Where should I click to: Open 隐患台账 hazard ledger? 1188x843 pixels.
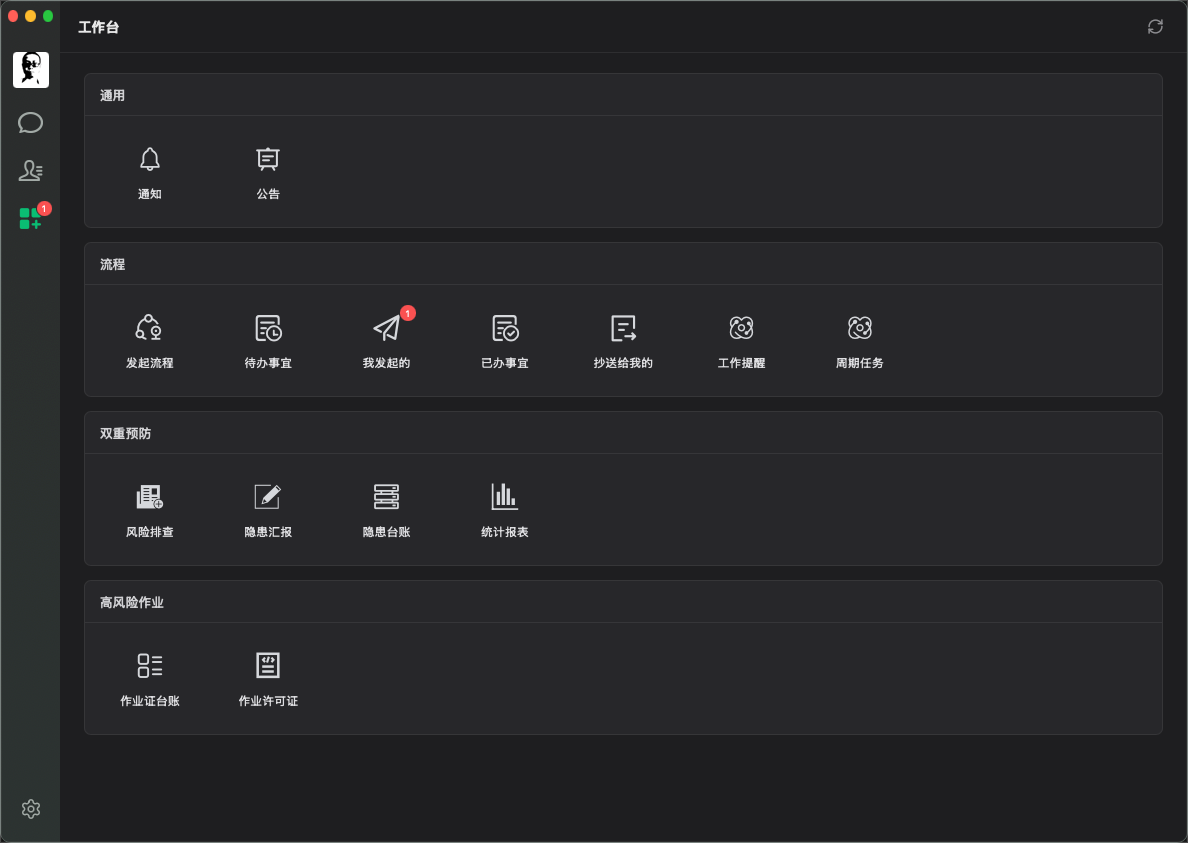386,497
